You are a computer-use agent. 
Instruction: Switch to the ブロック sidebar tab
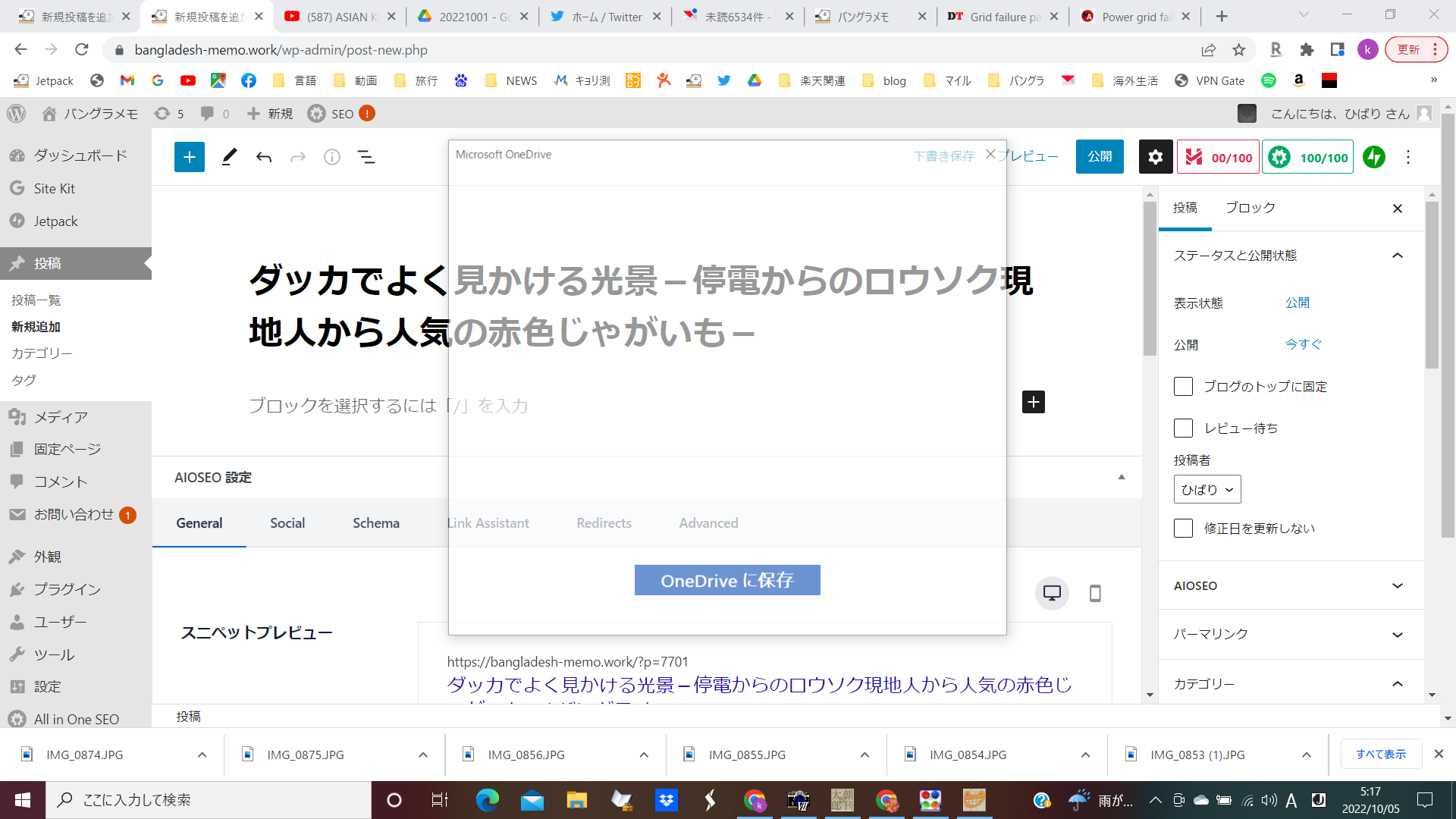coord(1250,208)
